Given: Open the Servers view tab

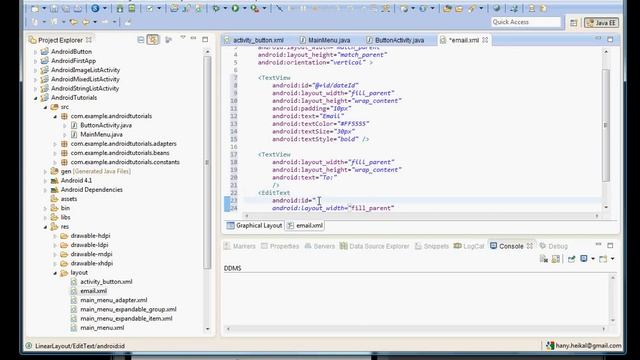Looking at the screenshot, I should (x=320, y=246).
